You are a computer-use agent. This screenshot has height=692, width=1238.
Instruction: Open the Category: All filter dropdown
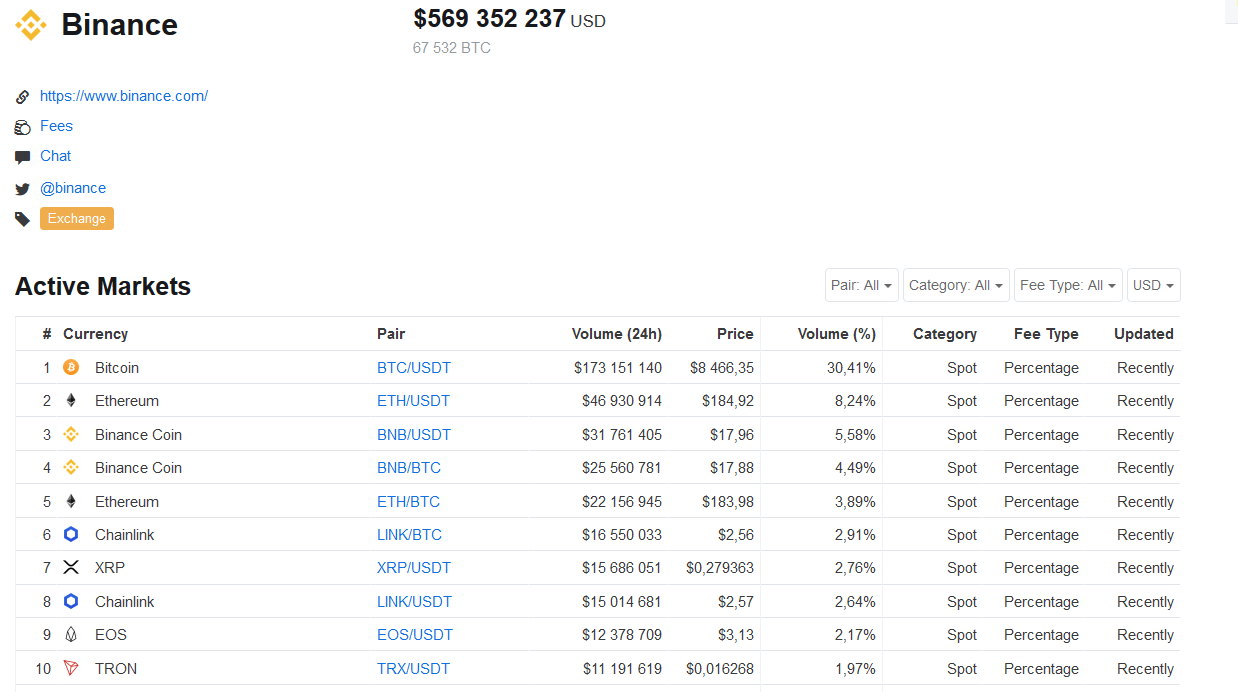[x=956, y=285]
